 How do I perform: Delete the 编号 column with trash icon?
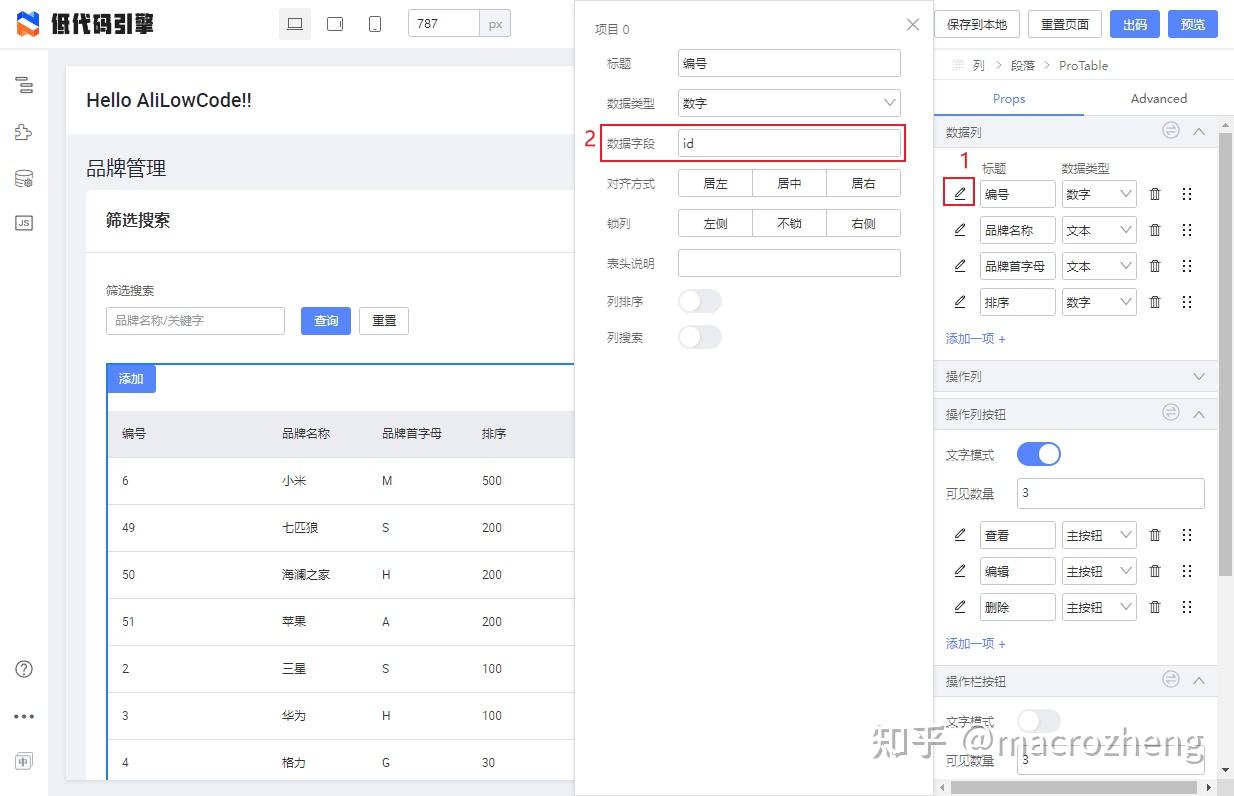click(1155, 194)
